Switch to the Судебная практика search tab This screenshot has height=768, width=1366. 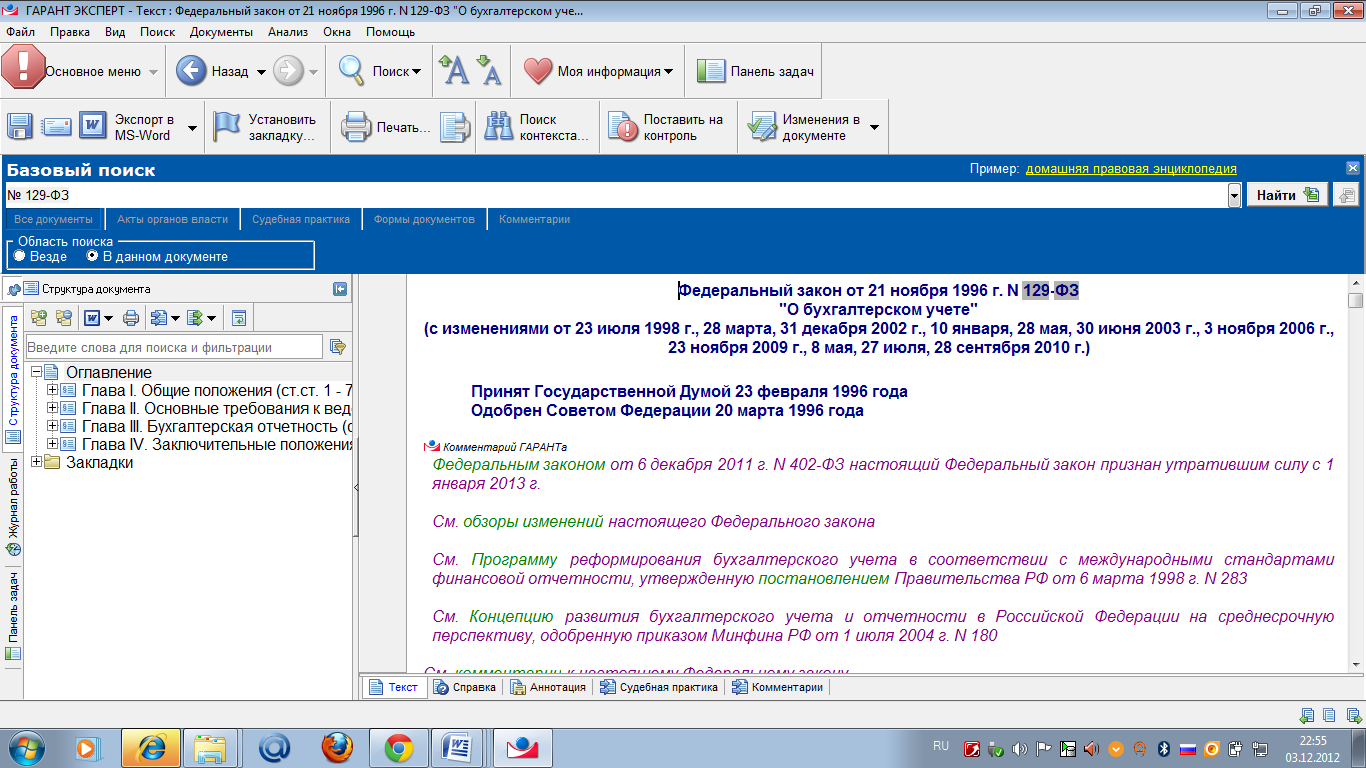point(301,219)
